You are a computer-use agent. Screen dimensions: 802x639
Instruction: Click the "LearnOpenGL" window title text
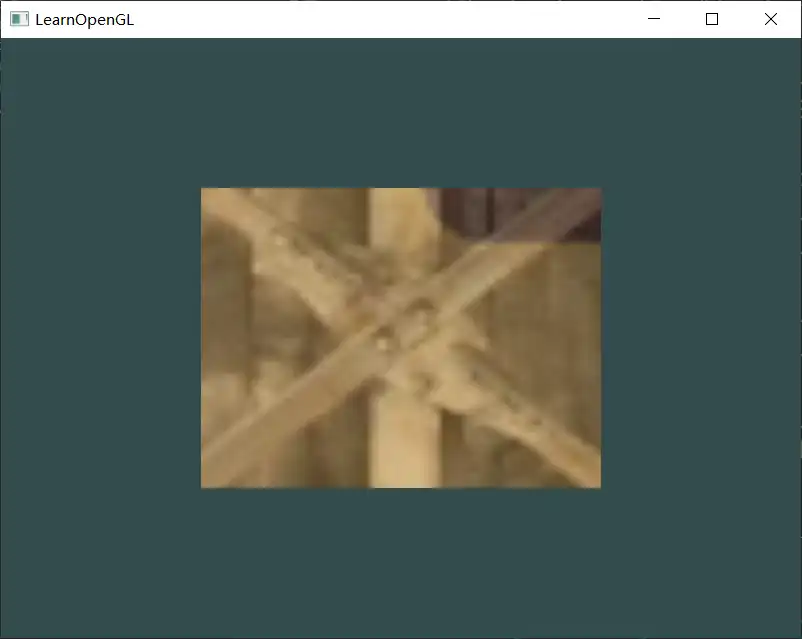pos(84,19)
